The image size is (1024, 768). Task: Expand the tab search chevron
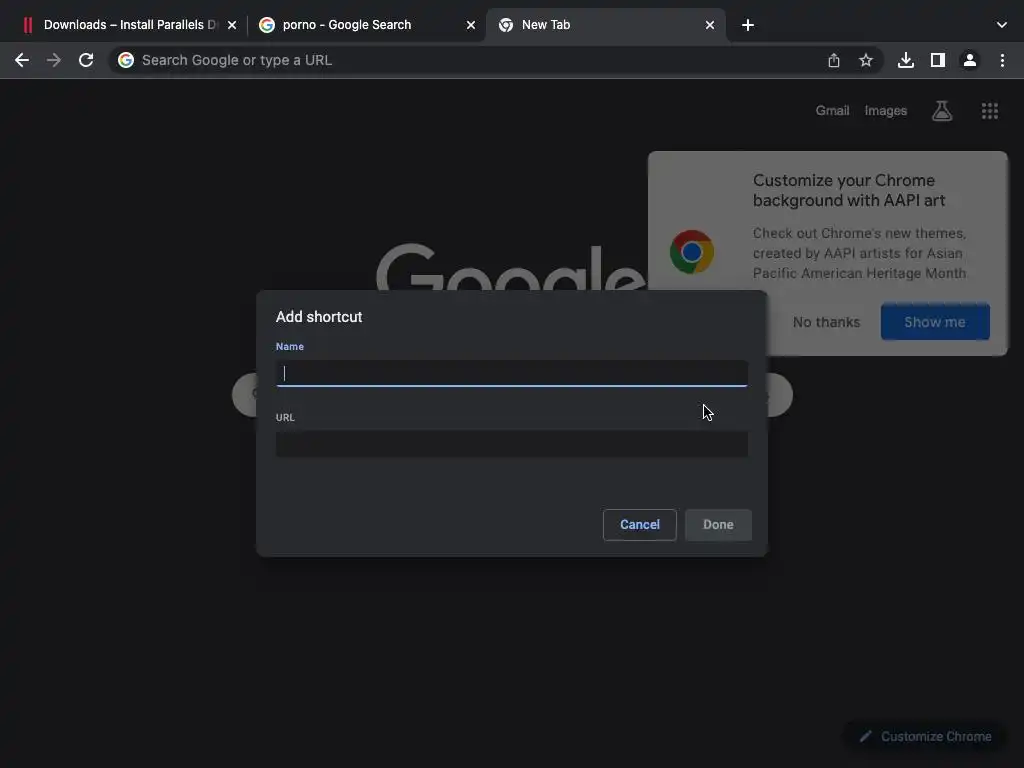1001,25
